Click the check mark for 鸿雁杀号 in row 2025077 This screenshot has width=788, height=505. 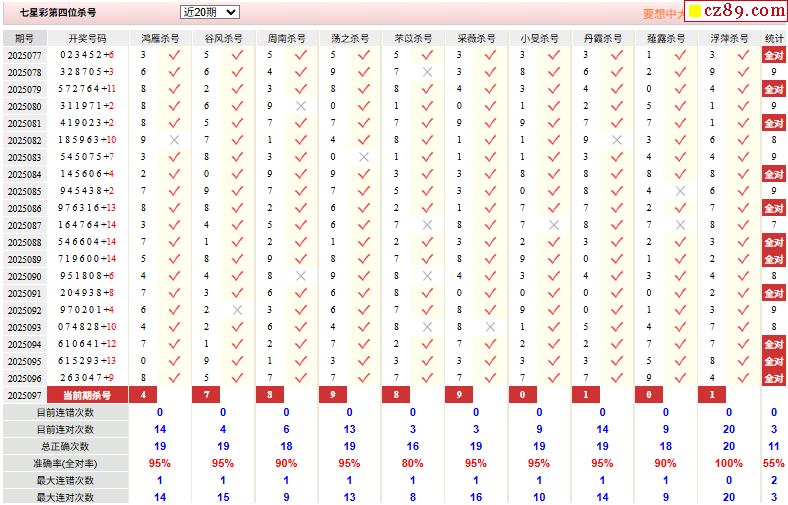174,55
